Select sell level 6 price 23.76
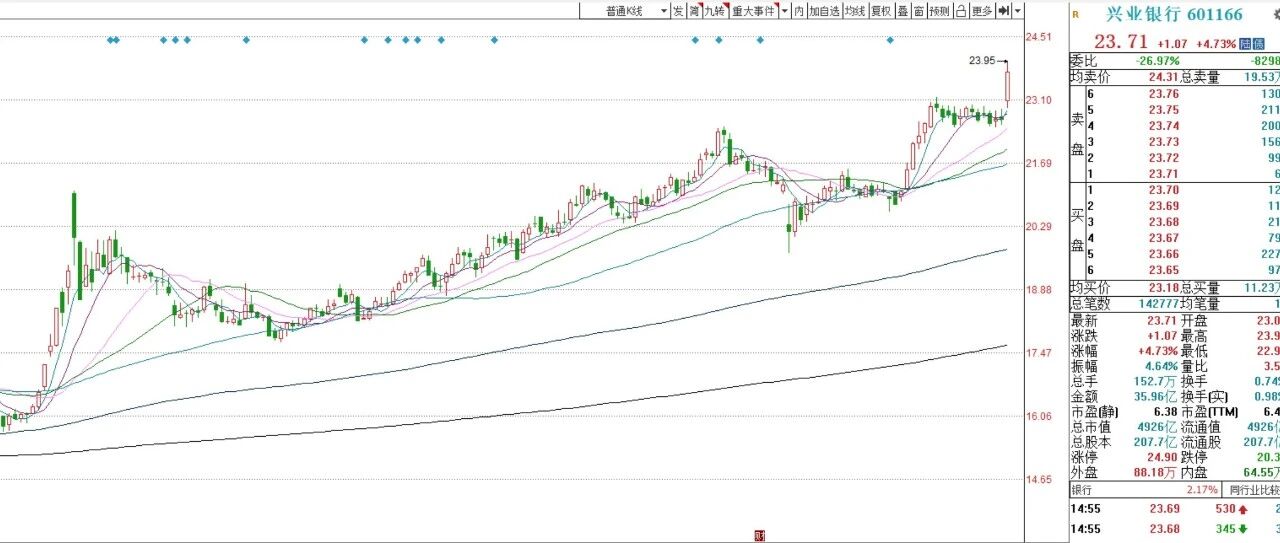1280x543 pixels. click(x=1164, y=93)
